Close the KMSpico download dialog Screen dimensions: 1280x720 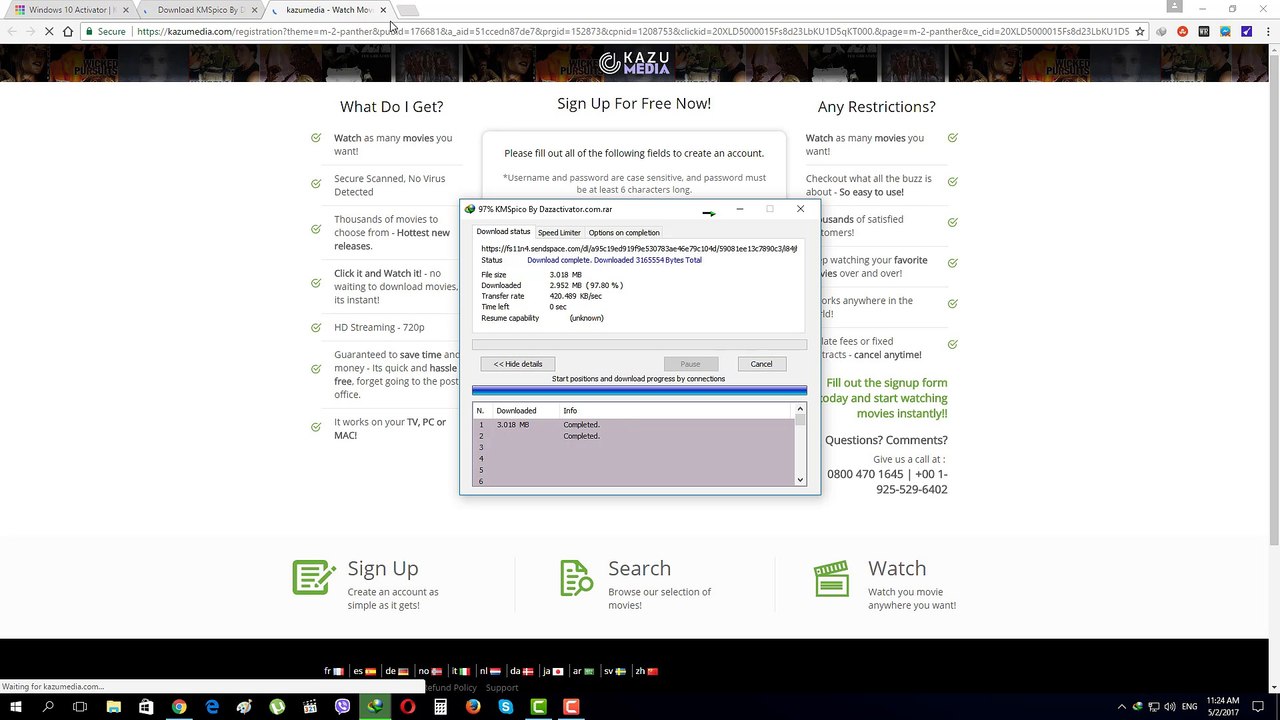(x=800, y=209)
